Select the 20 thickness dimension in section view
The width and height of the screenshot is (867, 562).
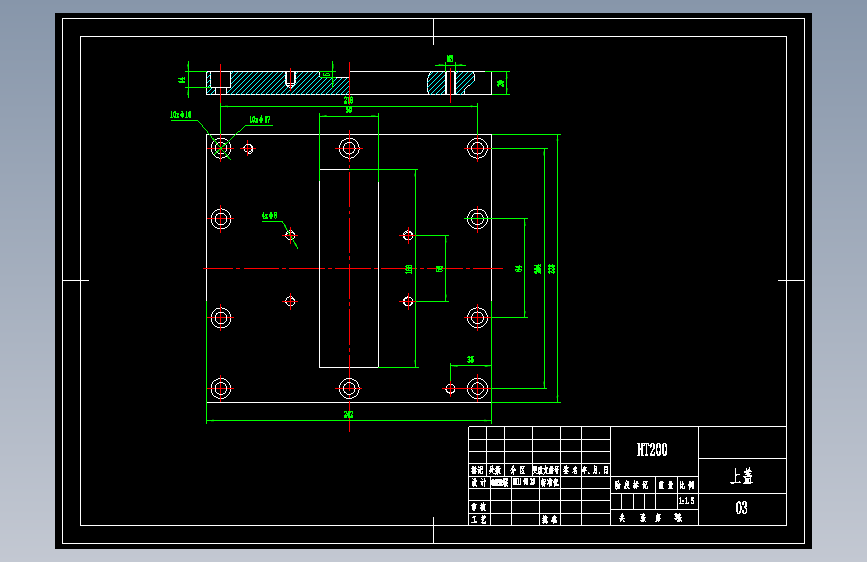point(500,83)
